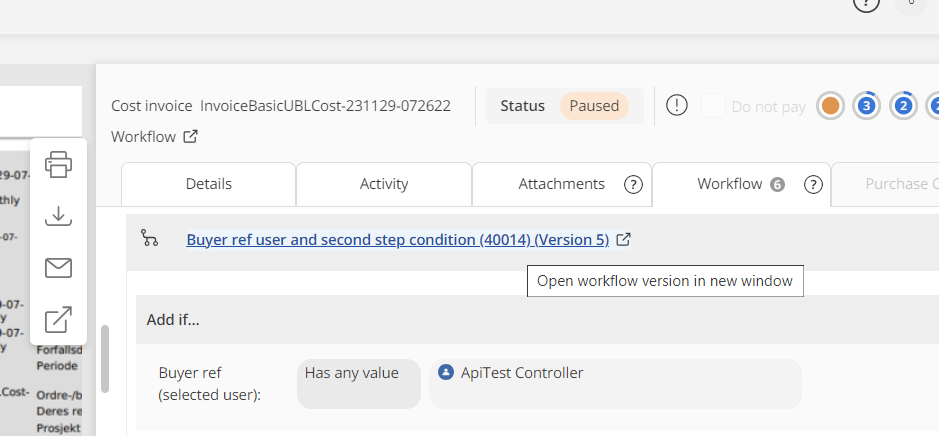
Task: Click help icon beside Attachments tab
Action: coord(633,184)
